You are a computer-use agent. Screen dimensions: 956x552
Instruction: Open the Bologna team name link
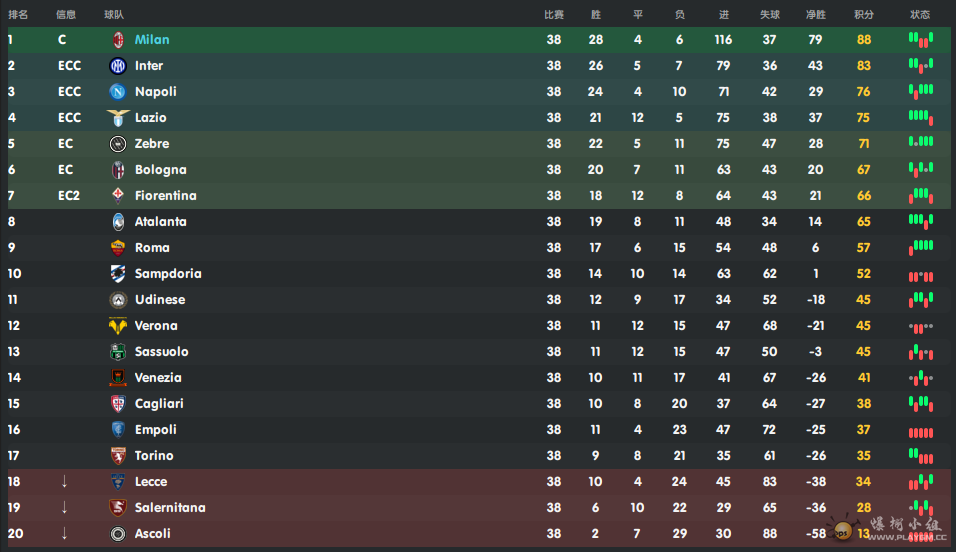click(x=160, y=170)
